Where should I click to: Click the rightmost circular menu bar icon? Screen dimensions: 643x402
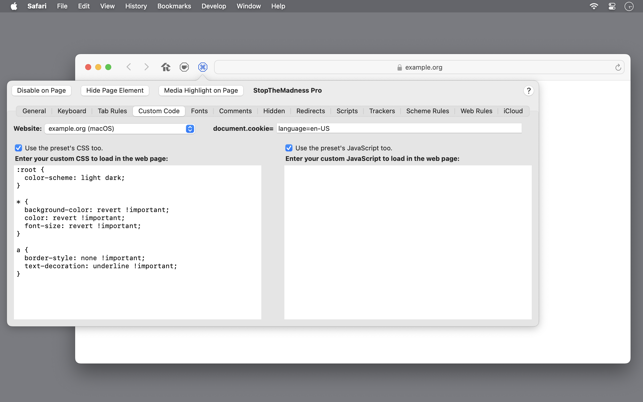coord(629,6)
